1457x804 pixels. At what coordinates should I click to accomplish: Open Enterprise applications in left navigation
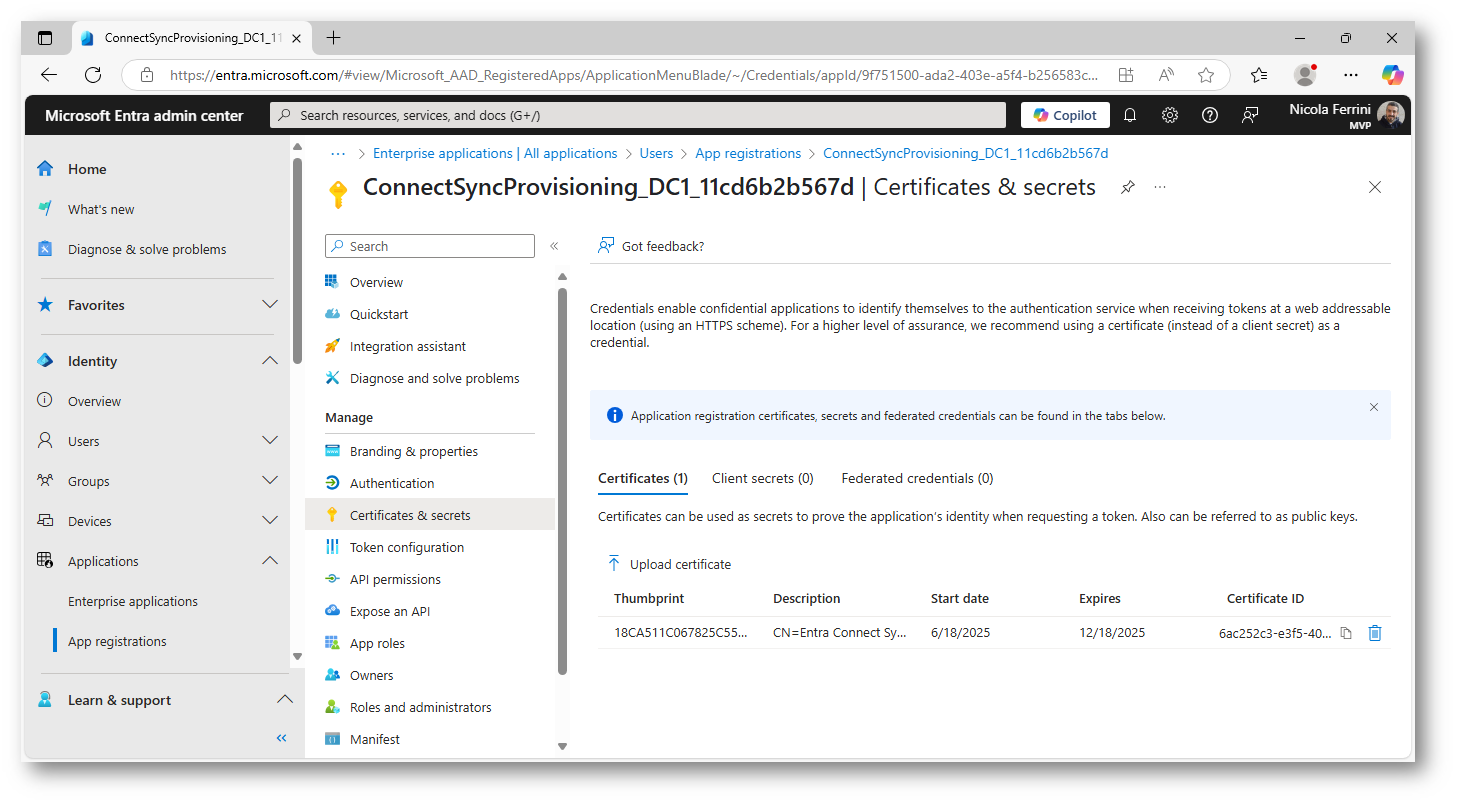click(133, 601)
